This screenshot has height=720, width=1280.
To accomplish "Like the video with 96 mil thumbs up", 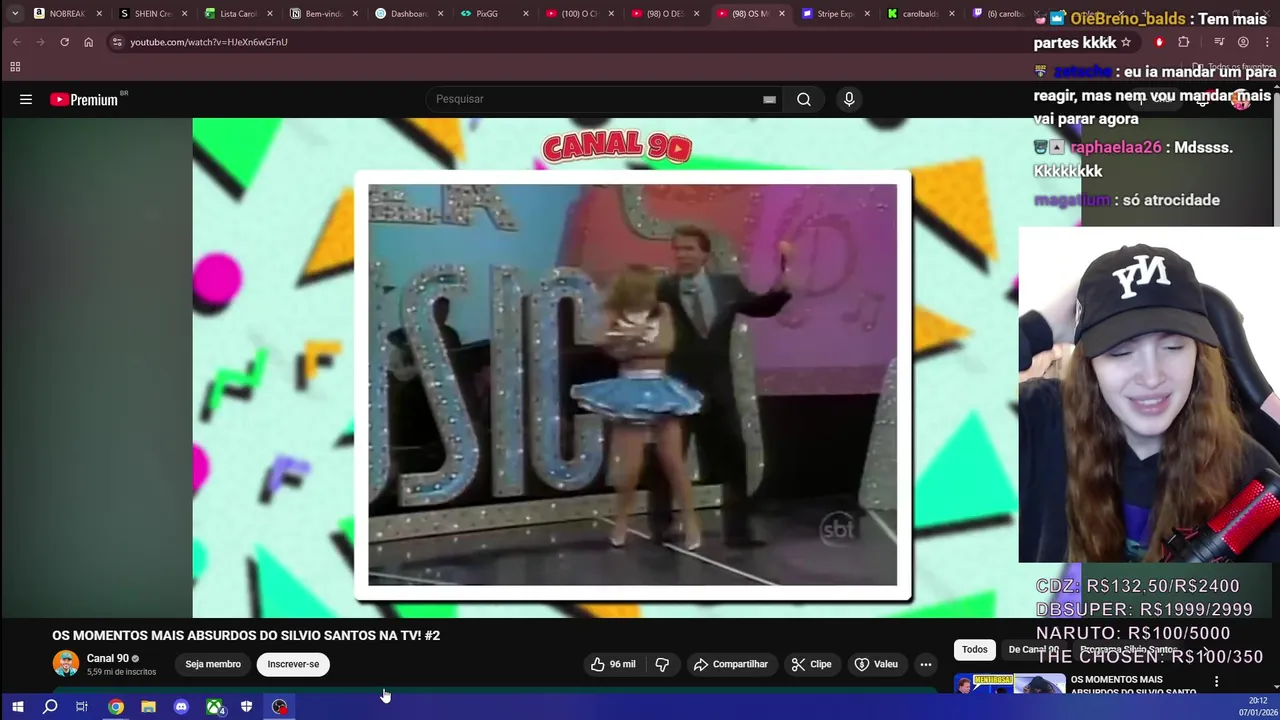I will (x=613, y=664).
